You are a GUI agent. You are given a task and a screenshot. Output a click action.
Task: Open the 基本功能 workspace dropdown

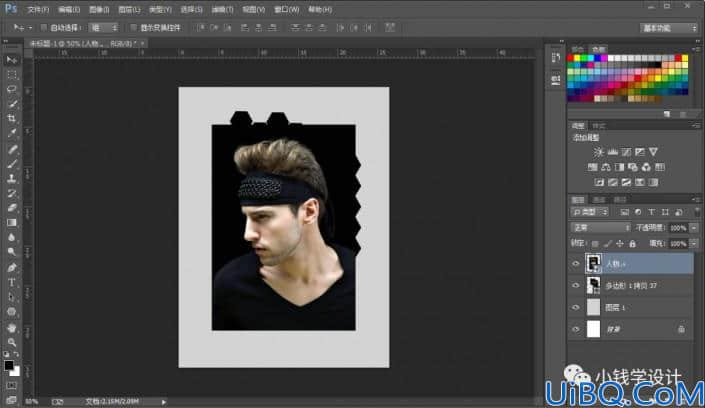(669, 28)
